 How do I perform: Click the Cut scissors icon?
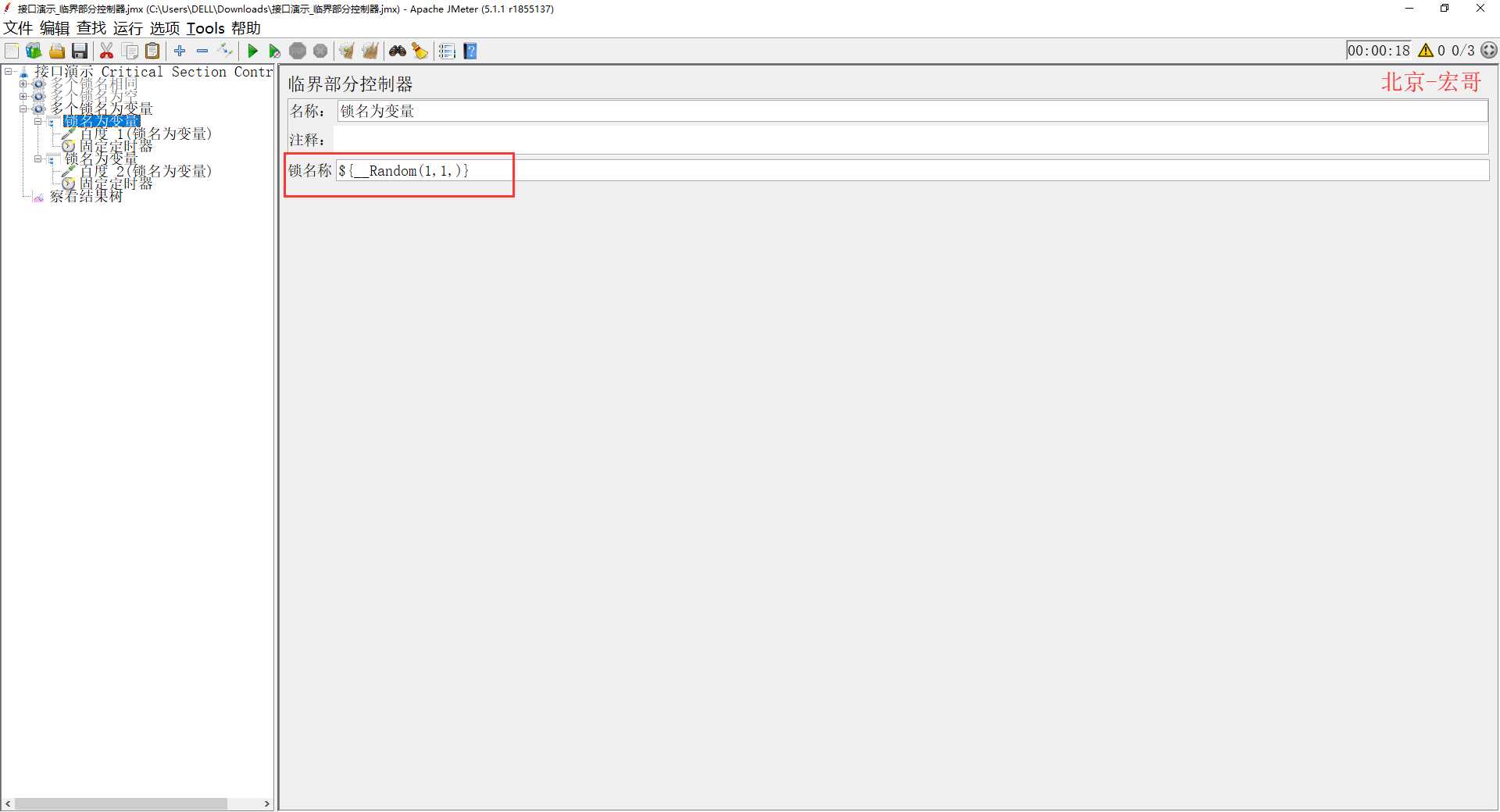click(x=107, y=51)
